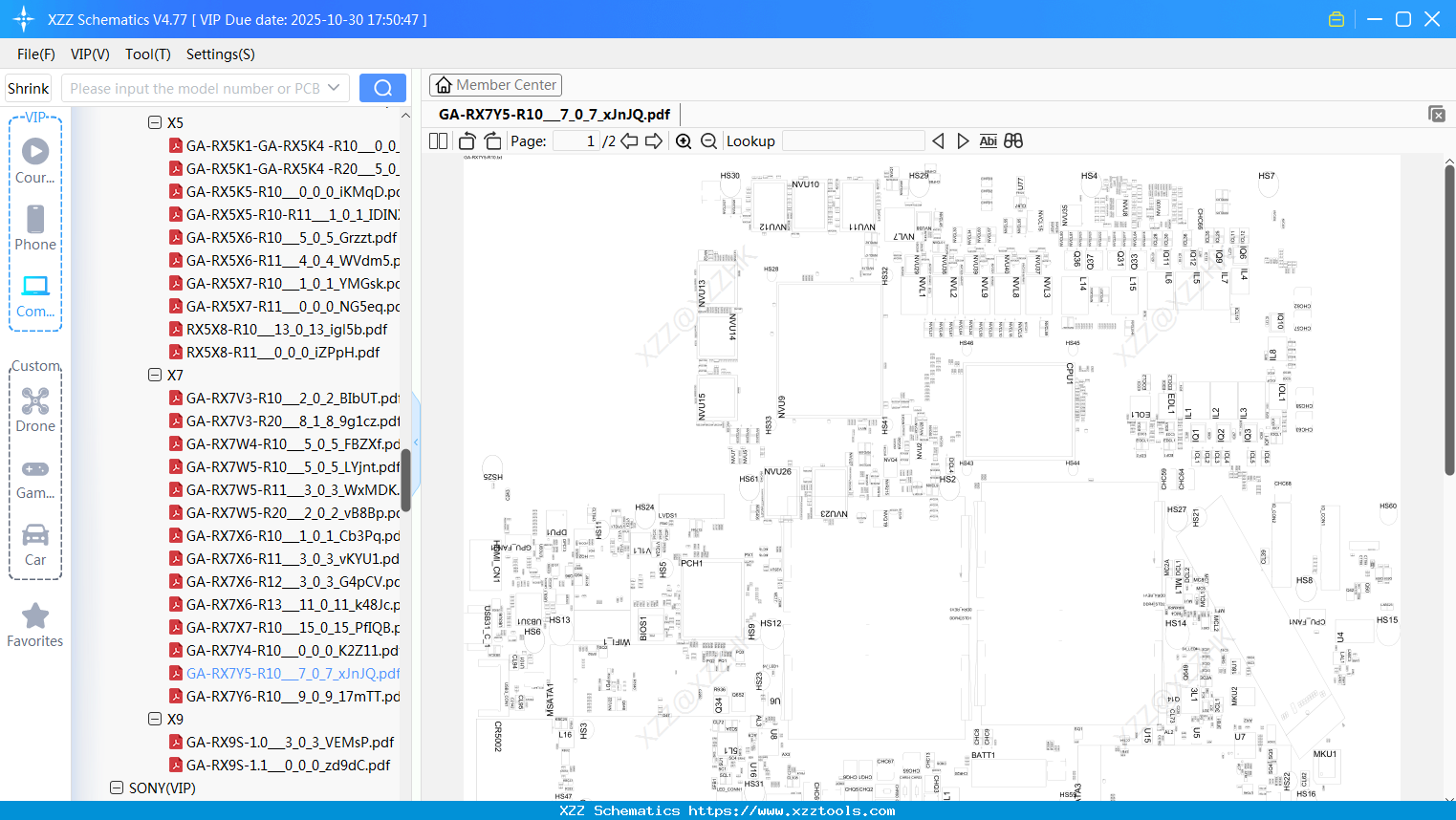Open GA-RX5K5-R10__0_0_0_iKMqD file

tap(284, 191)
